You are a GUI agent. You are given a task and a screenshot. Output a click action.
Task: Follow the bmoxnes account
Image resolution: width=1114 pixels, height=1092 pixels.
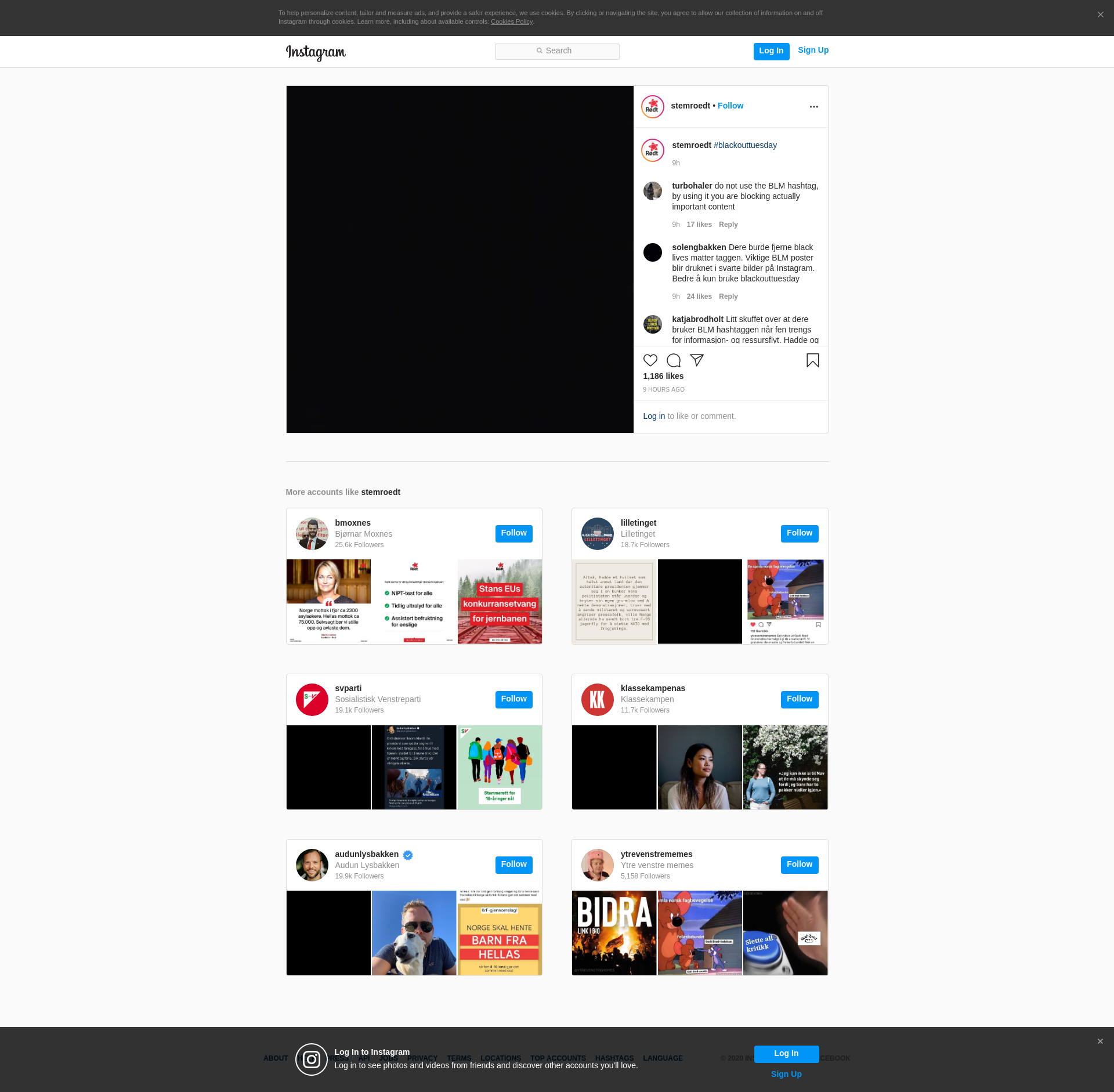(x=513, y=534)
